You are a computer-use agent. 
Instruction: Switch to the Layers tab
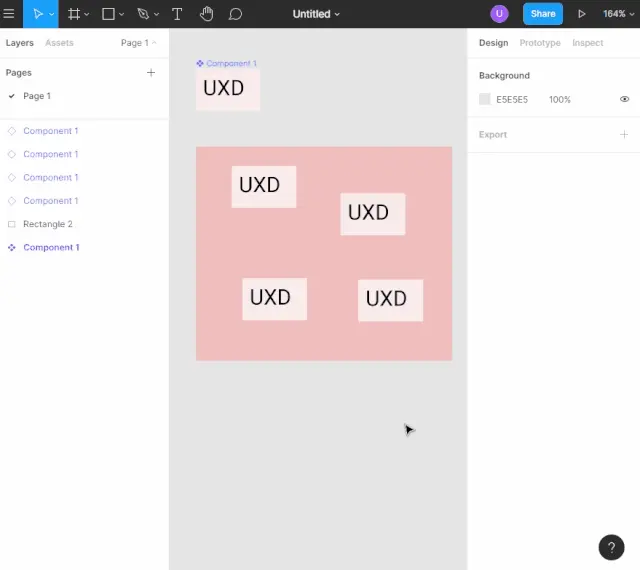pos(20,43)
